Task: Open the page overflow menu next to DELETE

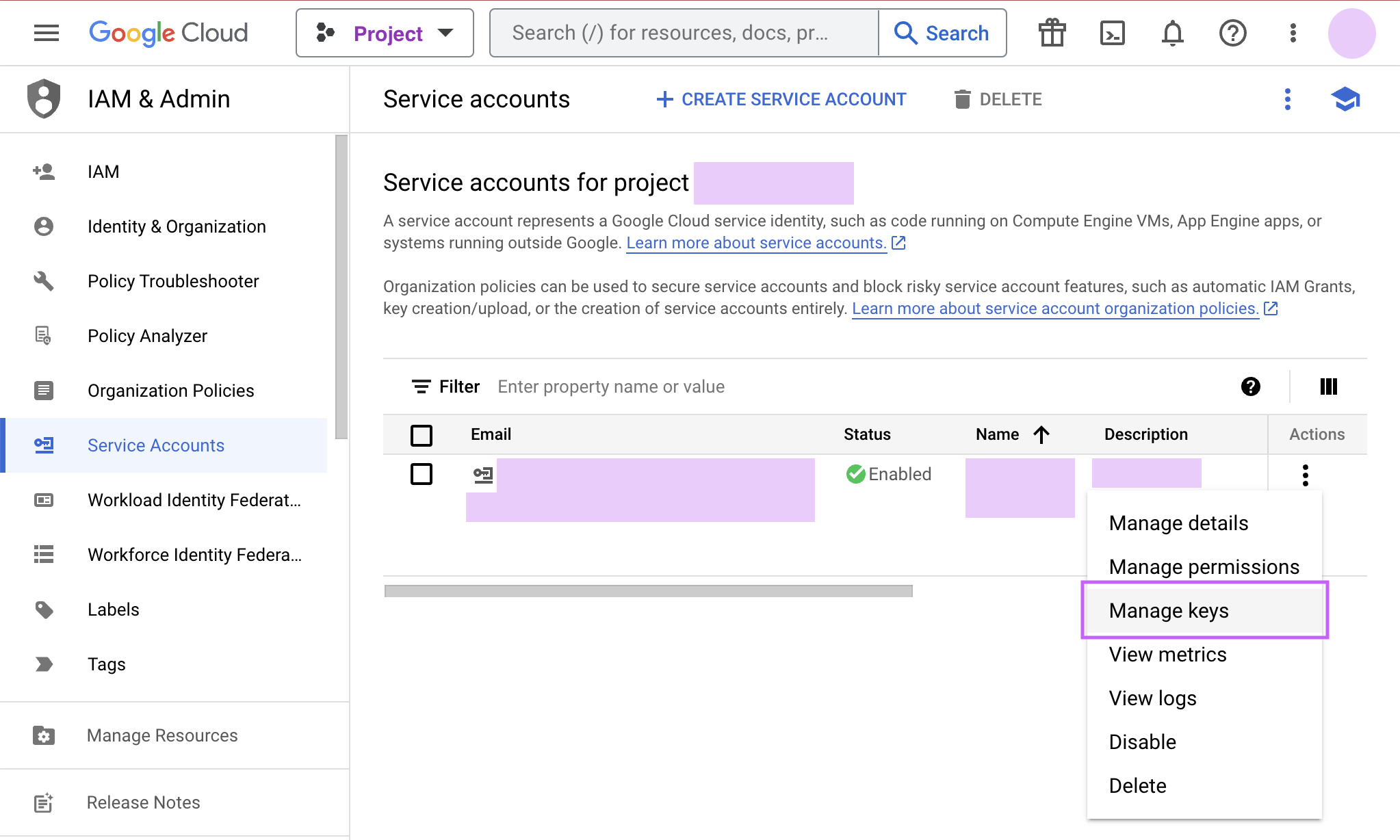Action: [x=1288, y=99]
